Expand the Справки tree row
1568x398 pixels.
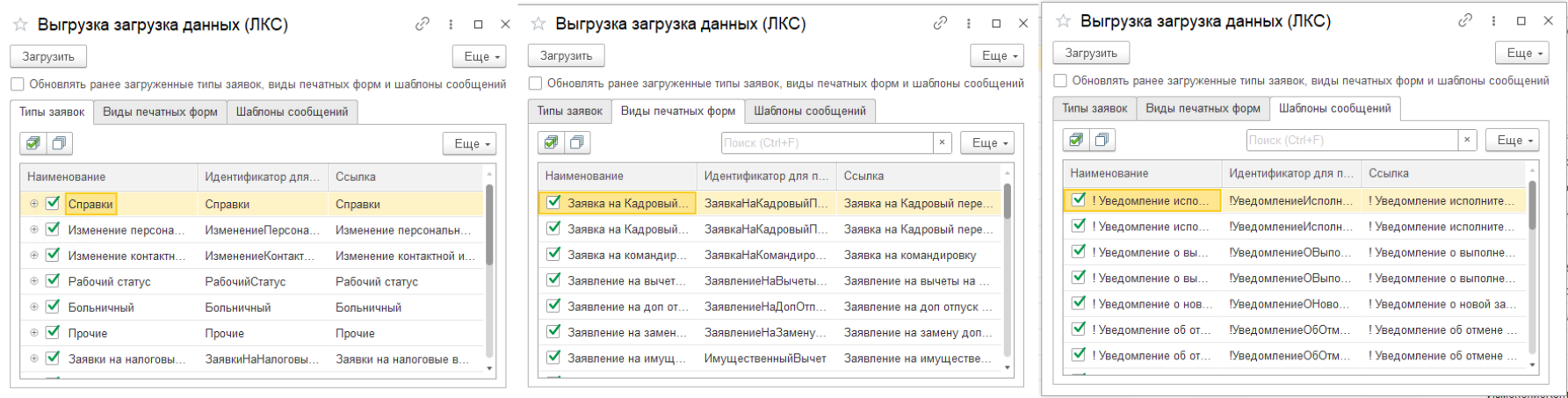(34, 204)
